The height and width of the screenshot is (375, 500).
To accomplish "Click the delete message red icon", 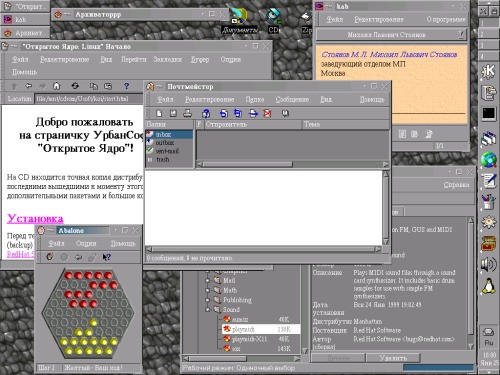I will click(267, 113).
